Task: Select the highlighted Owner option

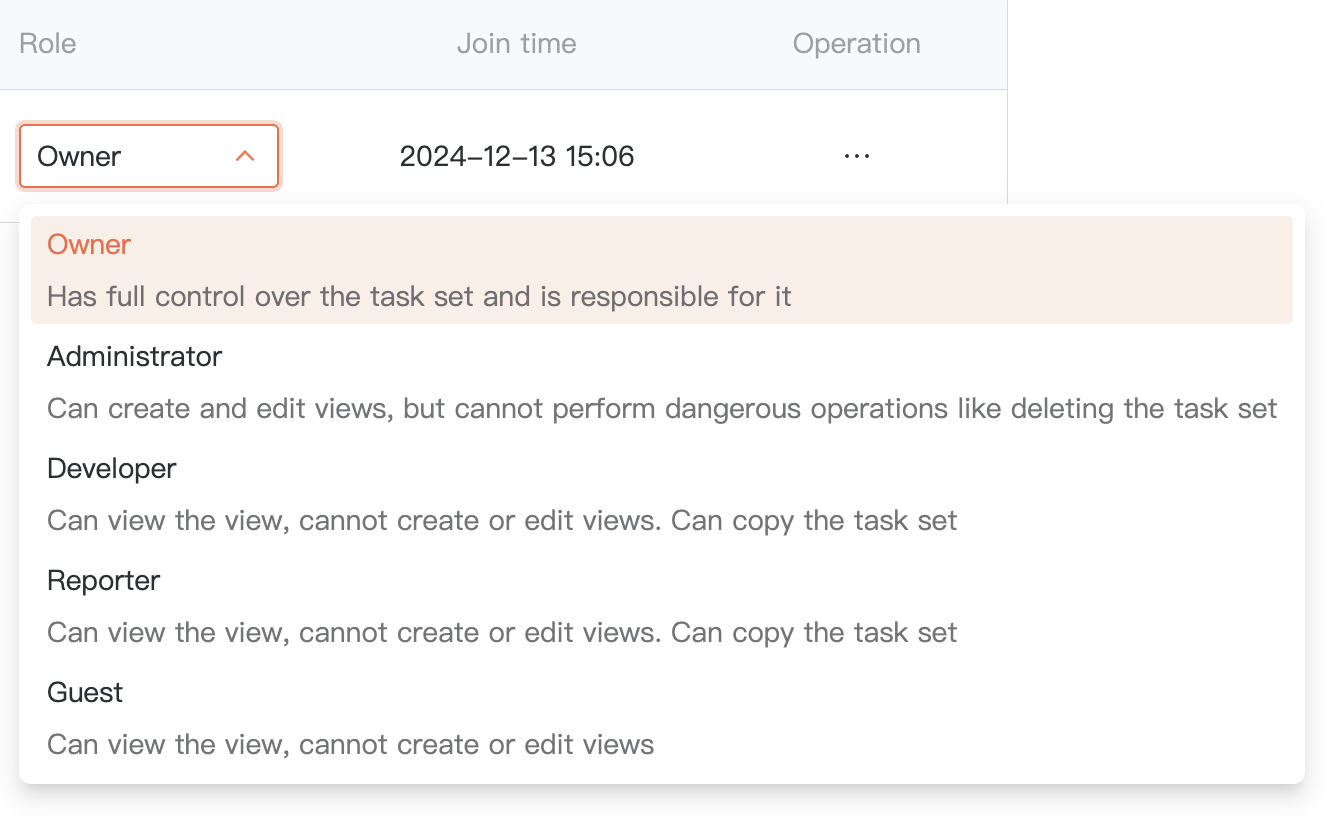Action: click(x=89, y=245)
